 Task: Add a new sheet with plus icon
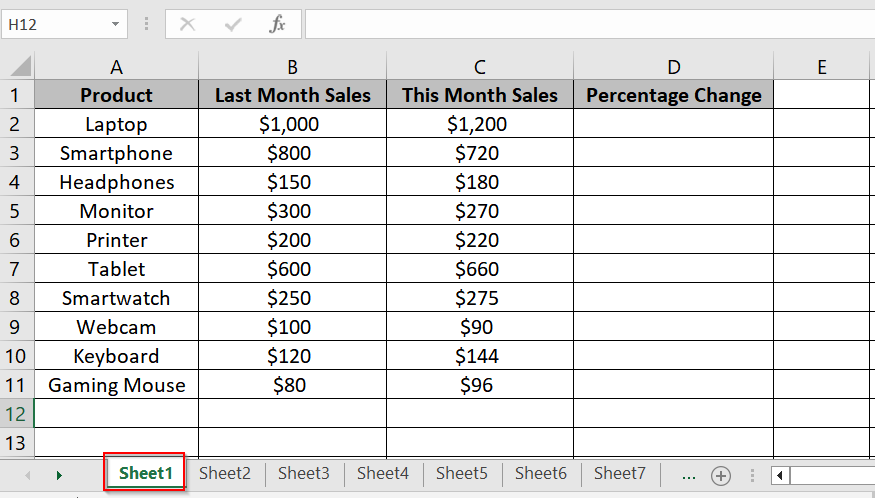click(x=720, y=476)
